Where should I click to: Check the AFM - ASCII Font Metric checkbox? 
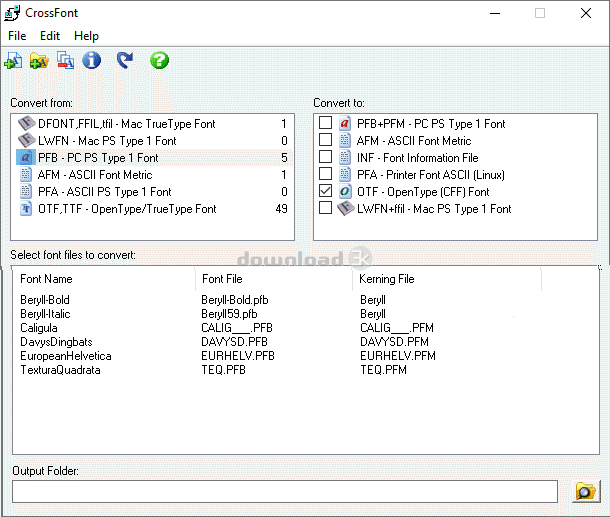[325, 141]
